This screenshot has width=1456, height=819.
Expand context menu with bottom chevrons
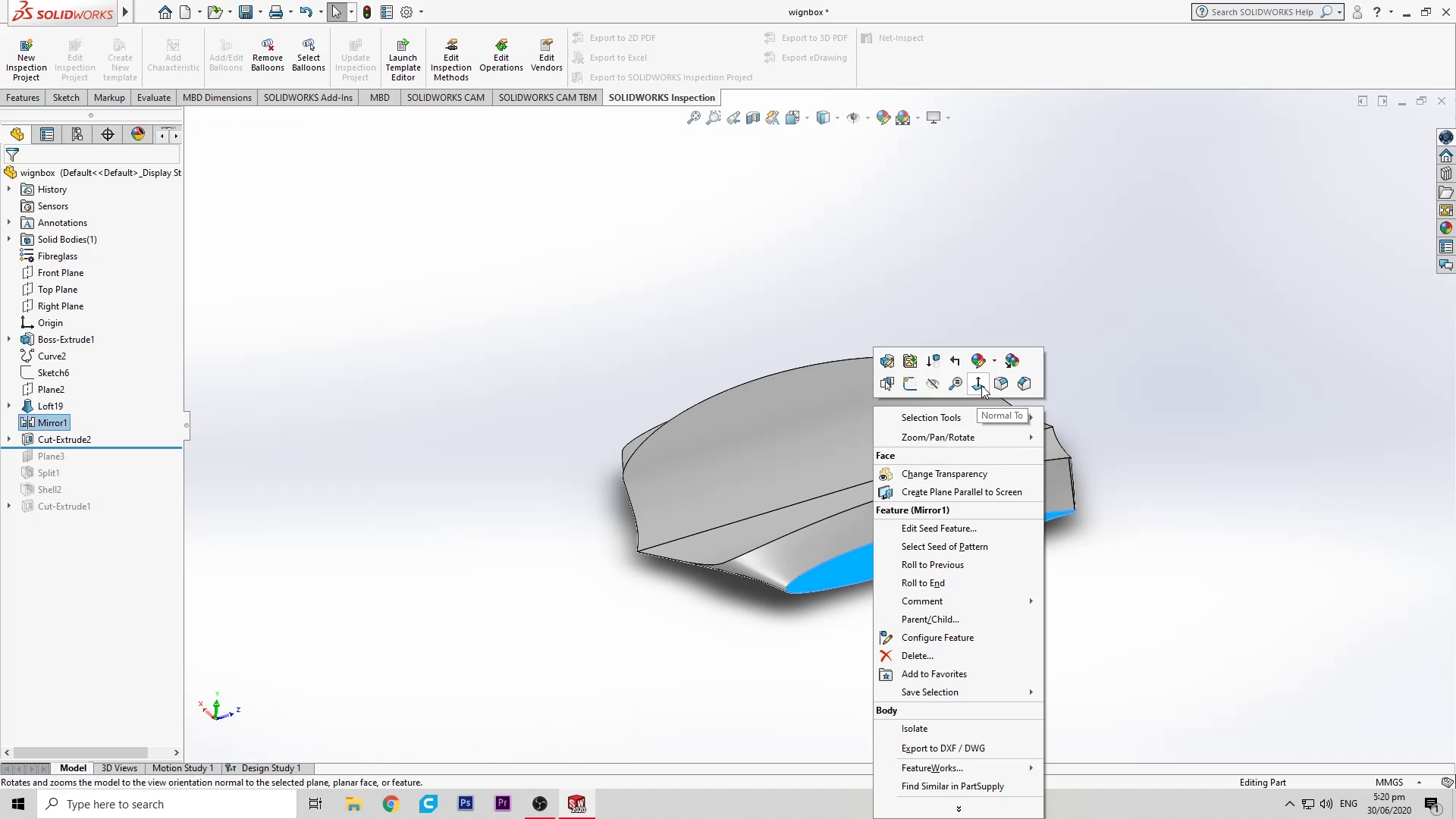(959, 809)
